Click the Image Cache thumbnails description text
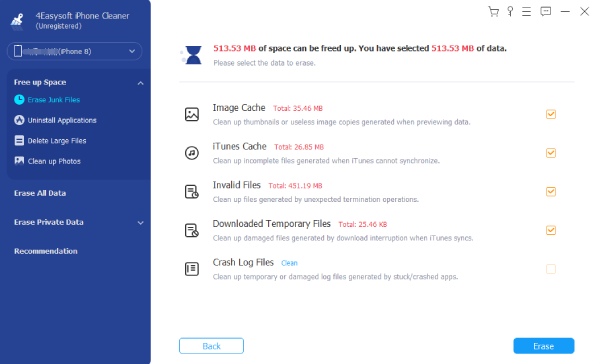 click(x=341, y=122)
